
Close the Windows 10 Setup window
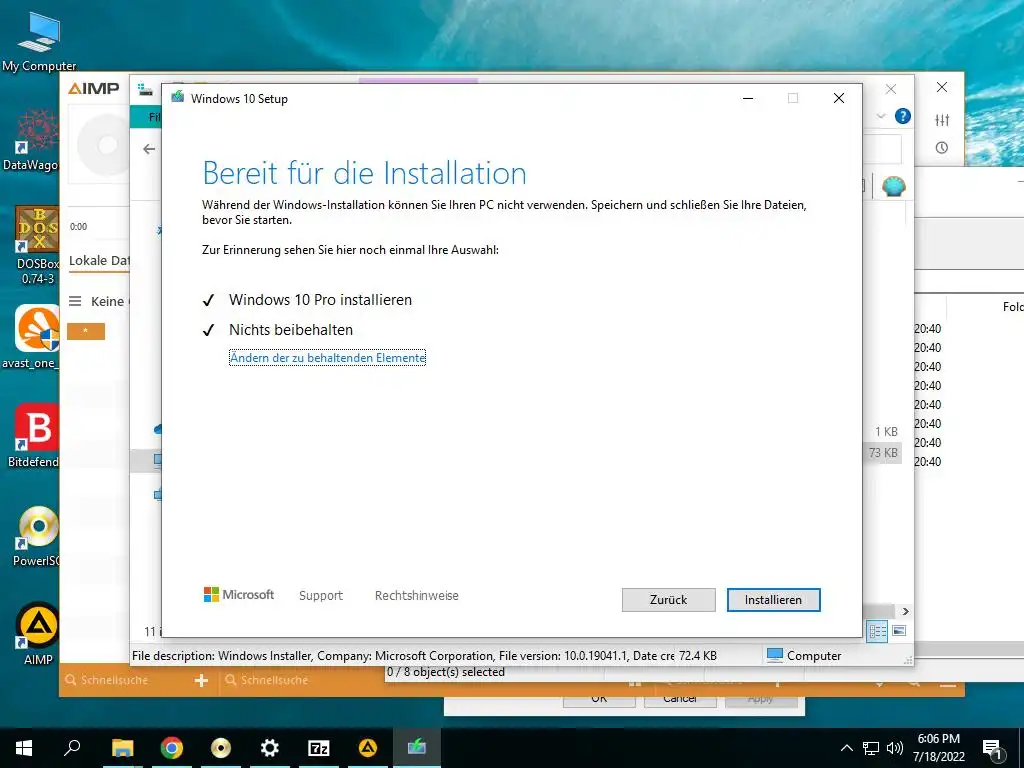839,98
